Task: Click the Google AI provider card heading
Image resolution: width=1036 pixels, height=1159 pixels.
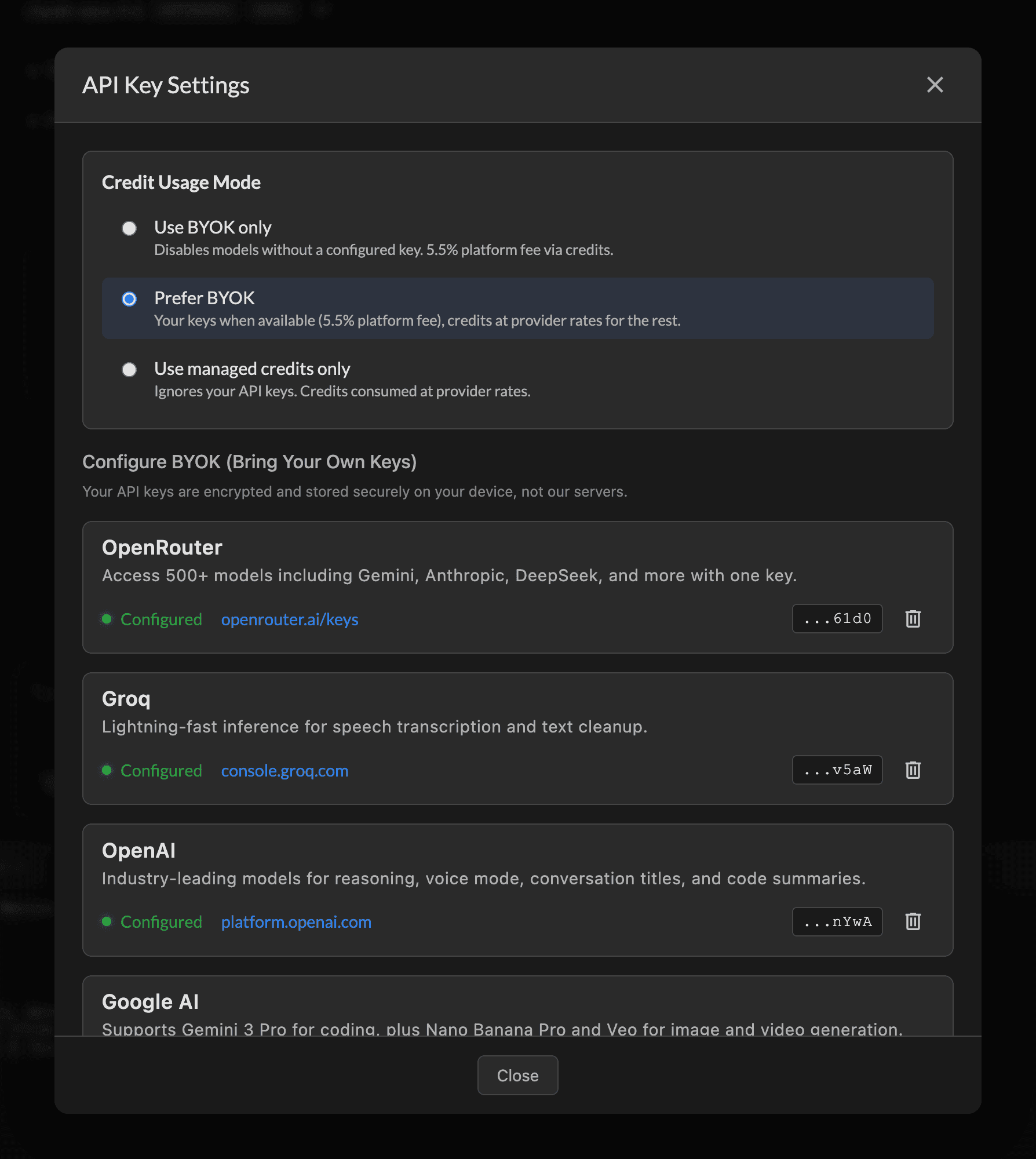Action: [x=150, y=1001]
